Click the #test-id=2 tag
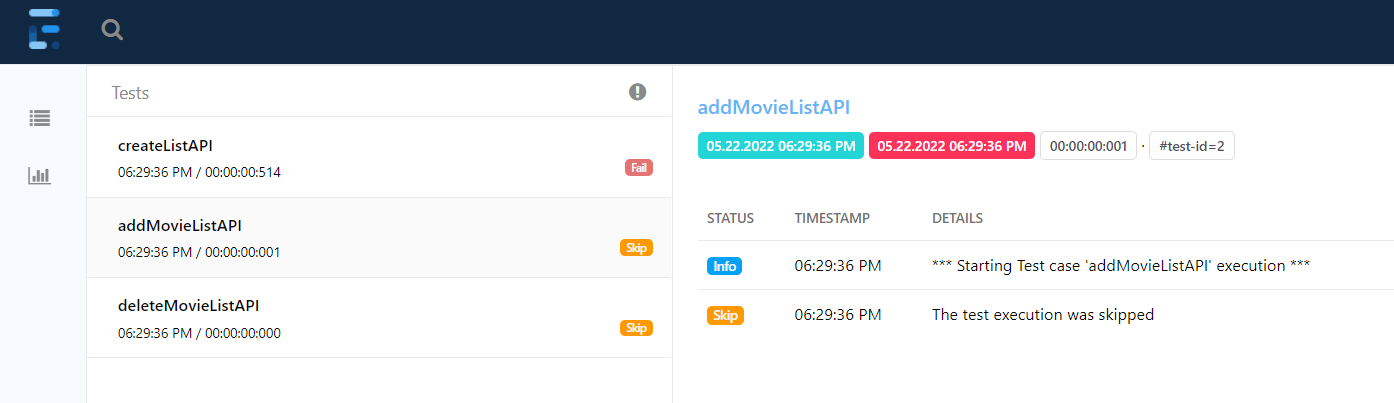 click(1192, 146)
